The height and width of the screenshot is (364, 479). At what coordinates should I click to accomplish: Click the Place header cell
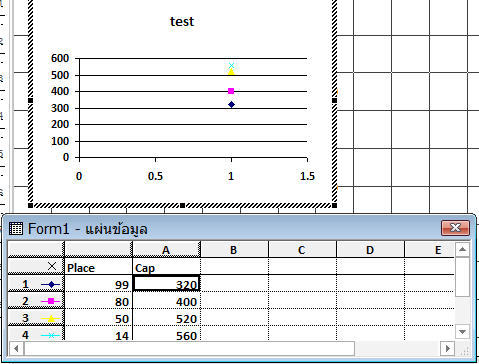(99, 266)
